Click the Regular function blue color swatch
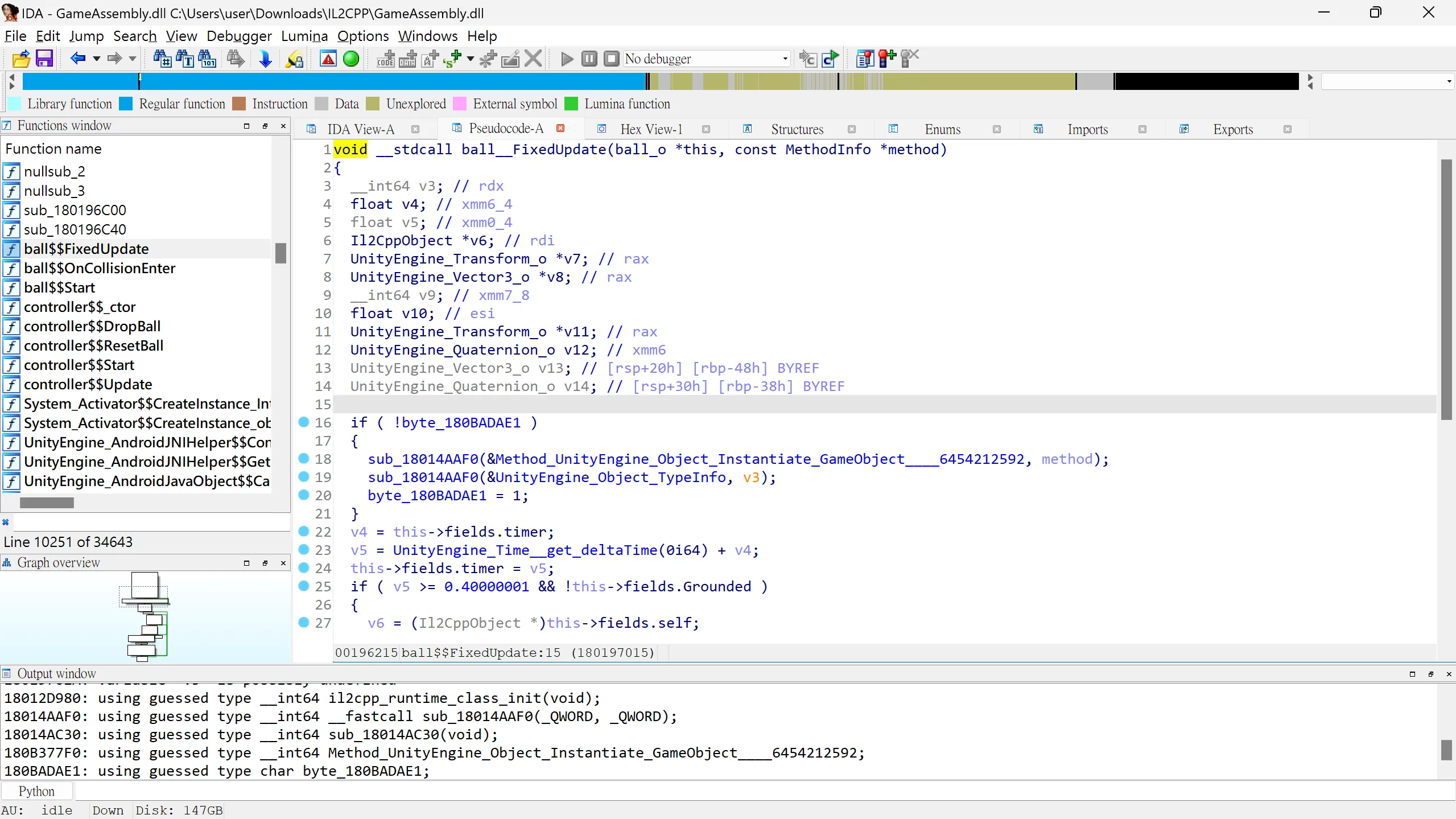This screenshot has width=1456, height=819. coord(126,104)
